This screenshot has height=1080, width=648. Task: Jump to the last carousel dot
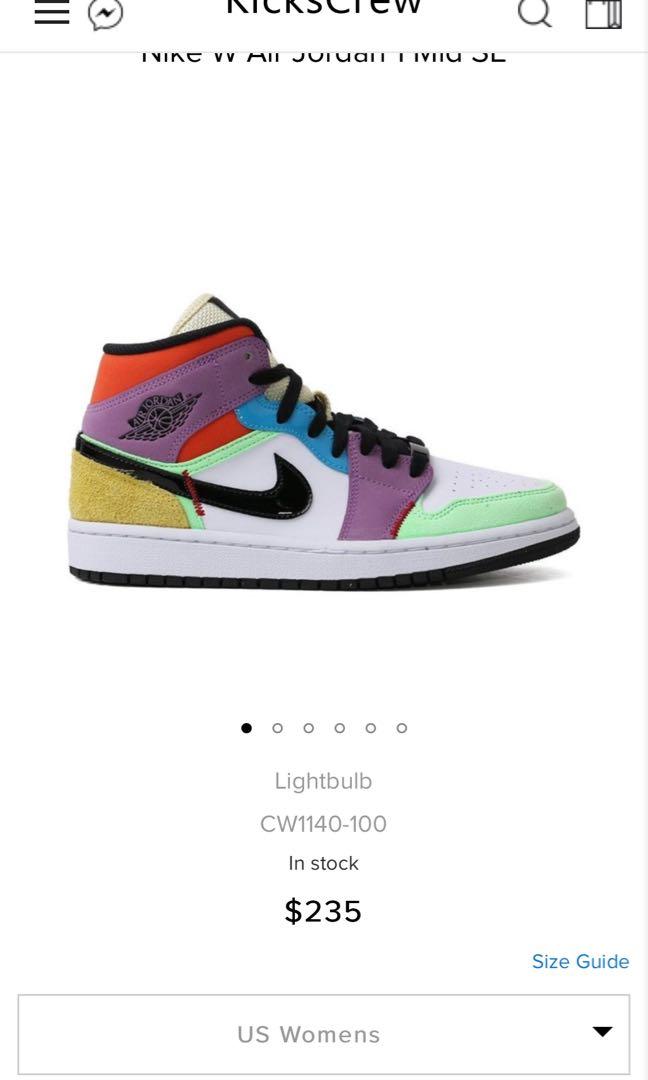click(x=402, y=728)
